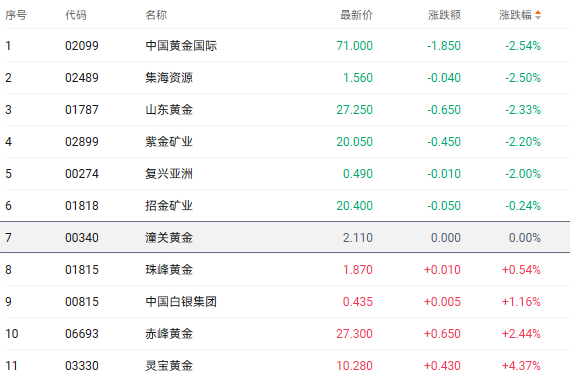570x373 pixels.
Task: Sort by the 涨跌幅 arrow icon
Action: pyautogui.click(x=538, y=15)
